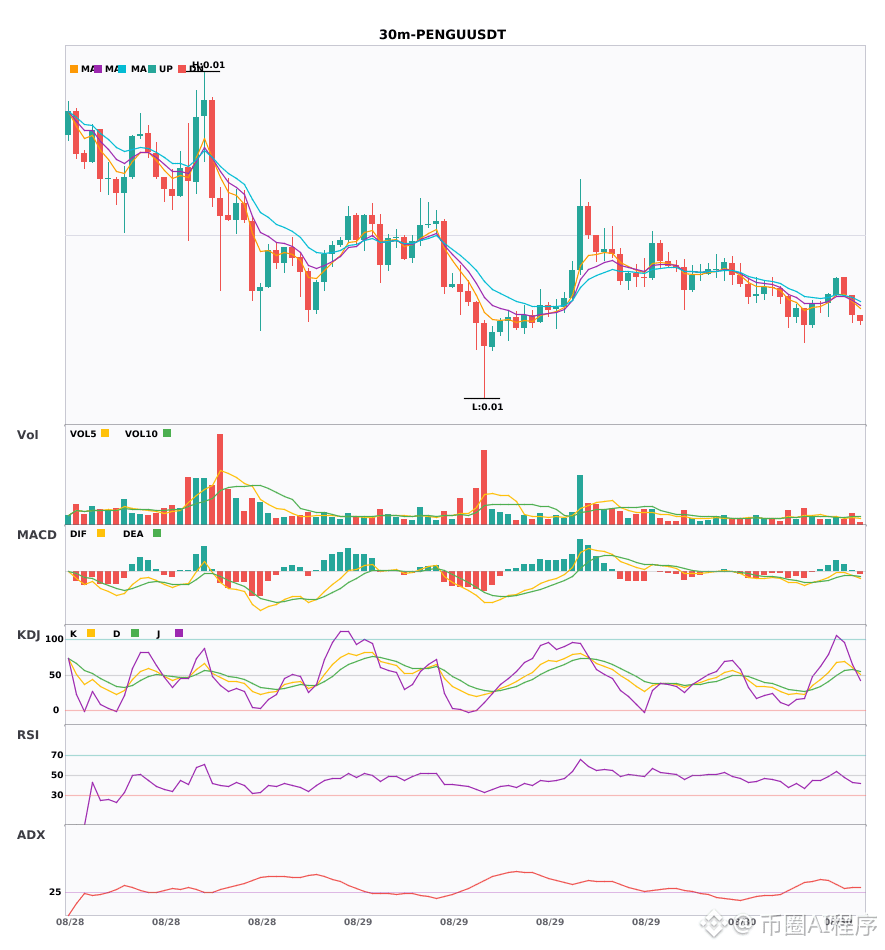Click the yellow K color swatch
The width and height of the screenshot is (885, 950).
point(91,633)
